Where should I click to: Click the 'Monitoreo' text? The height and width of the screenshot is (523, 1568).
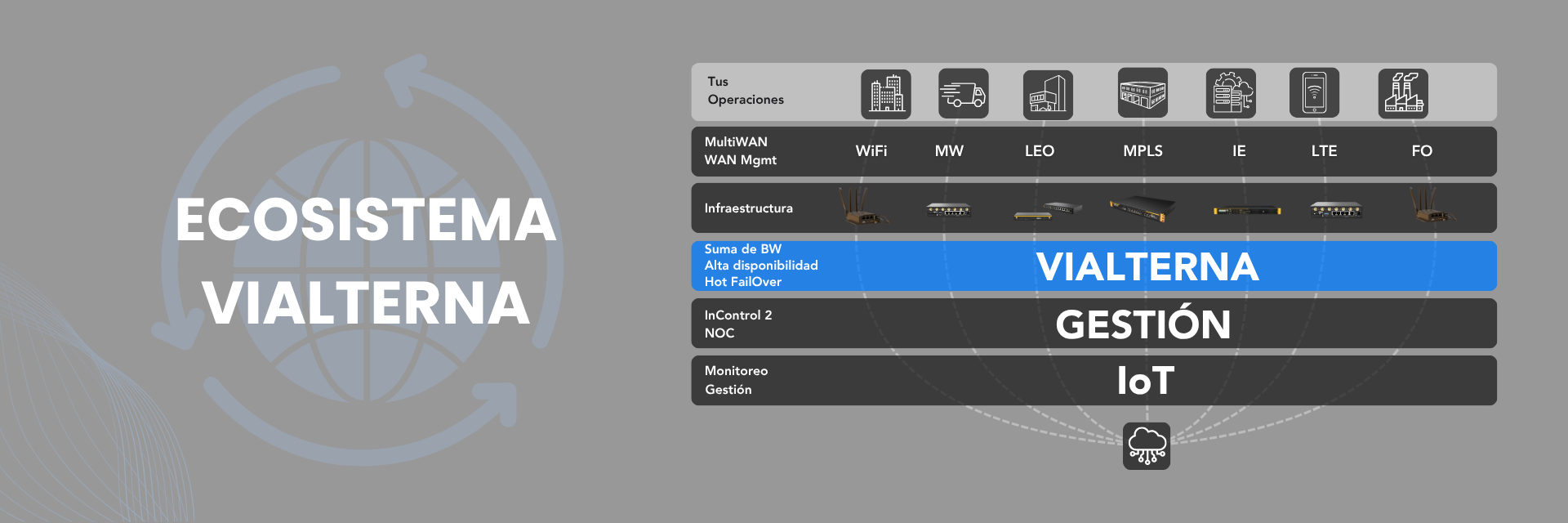(736, 371)
